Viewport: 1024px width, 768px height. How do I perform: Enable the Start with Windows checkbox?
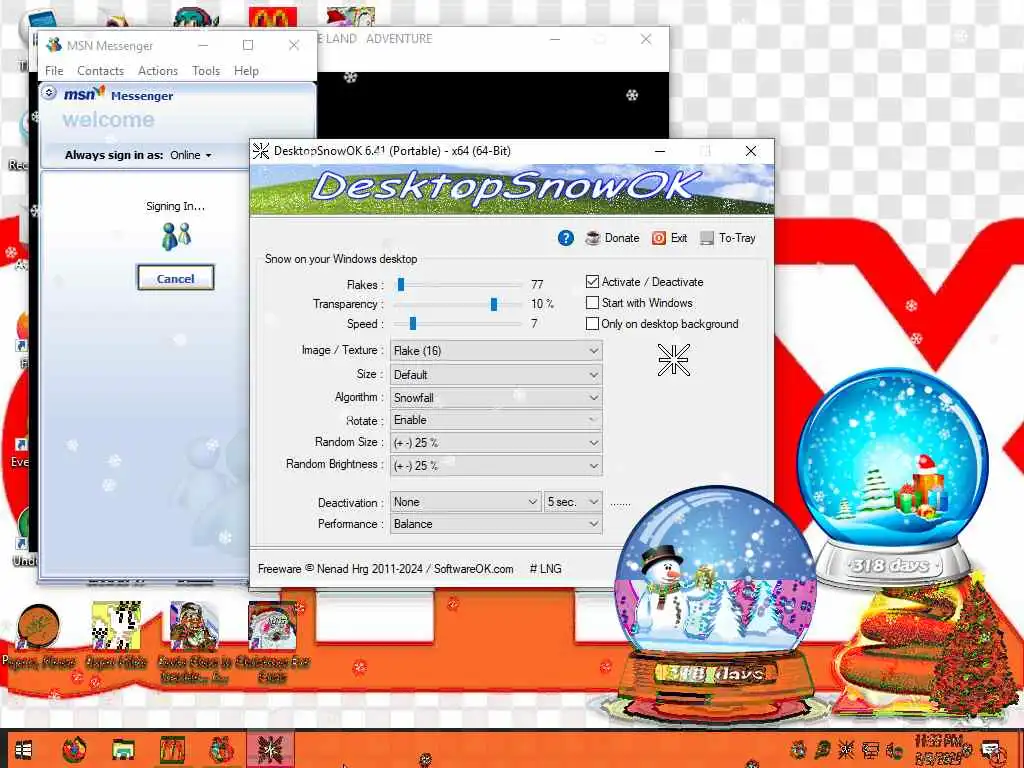pyautogui.click(x=592, y=303)
